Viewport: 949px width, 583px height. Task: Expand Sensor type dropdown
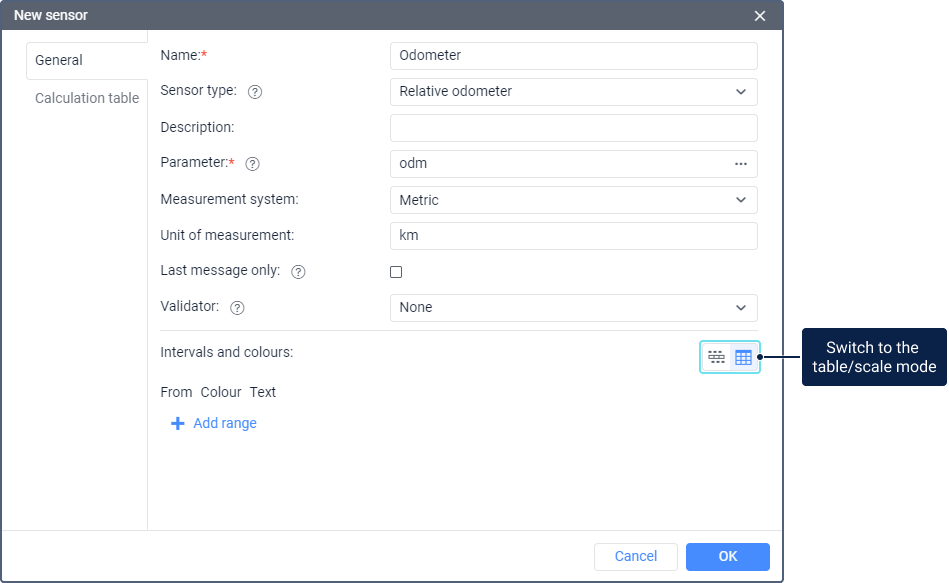click(573, 92)
